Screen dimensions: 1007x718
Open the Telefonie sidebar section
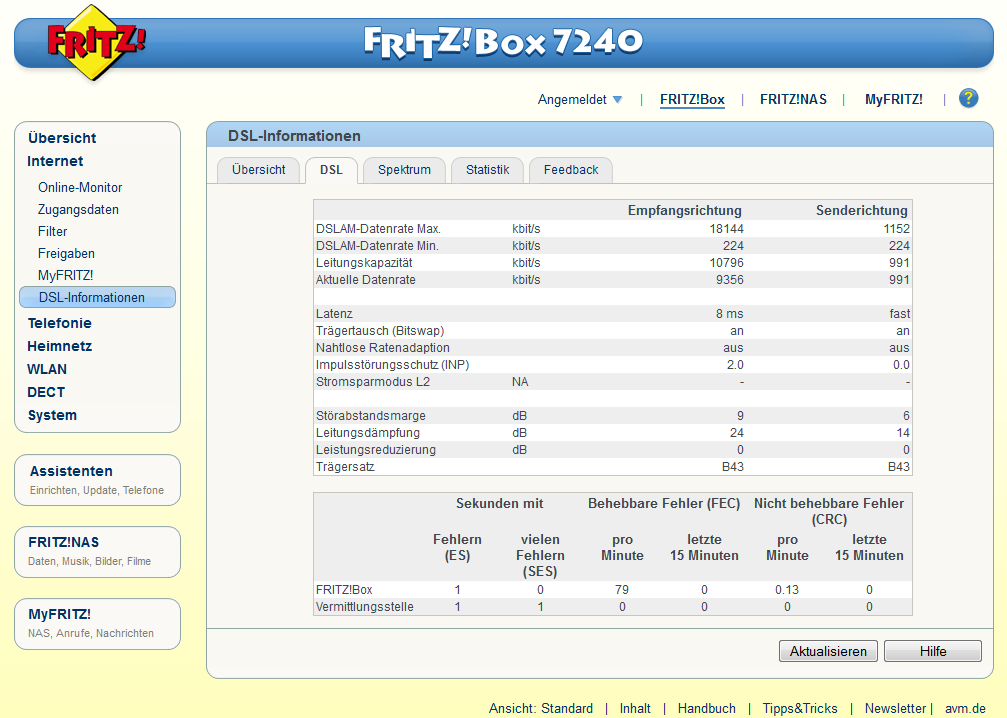pos(60,323)
